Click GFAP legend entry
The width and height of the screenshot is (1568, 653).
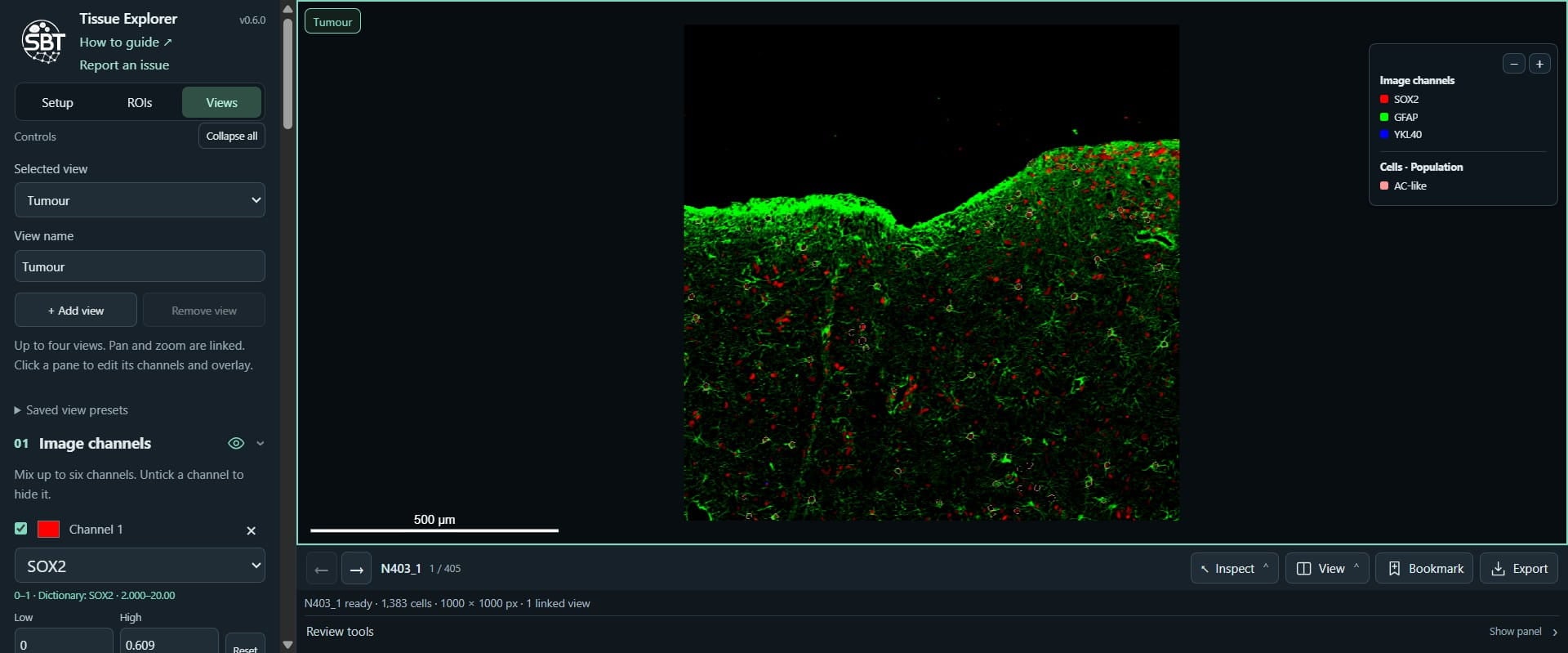(x=1400, y=117)
